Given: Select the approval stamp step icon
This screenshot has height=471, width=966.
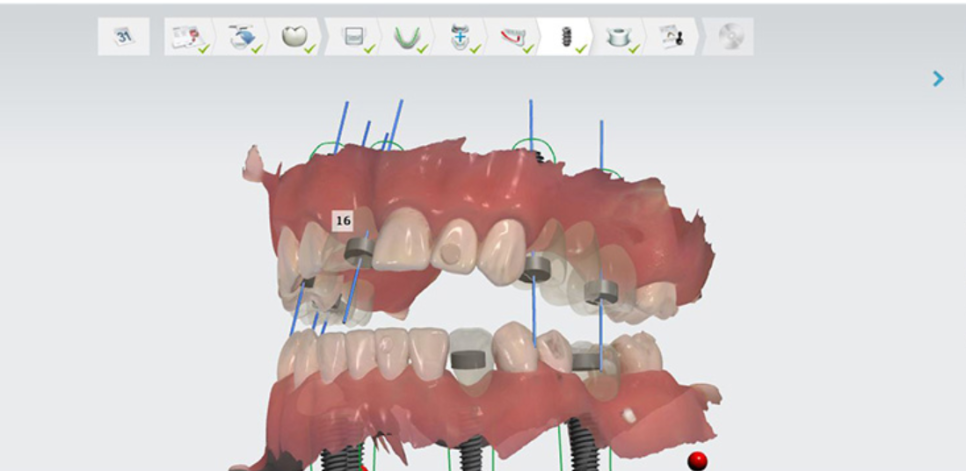Looking at the screenshot, I should 673,37.
